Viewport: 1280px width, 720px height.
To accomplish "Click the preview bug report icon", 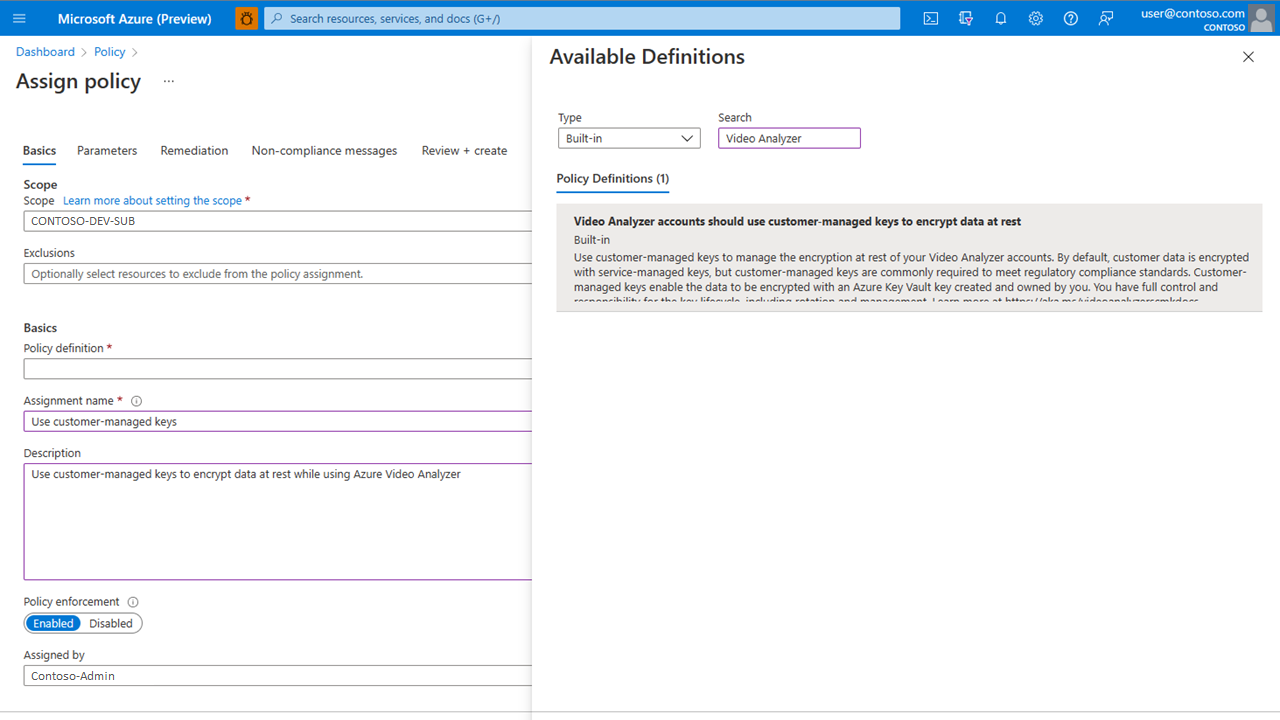I will pyautogui.click(x=246, y=18).
